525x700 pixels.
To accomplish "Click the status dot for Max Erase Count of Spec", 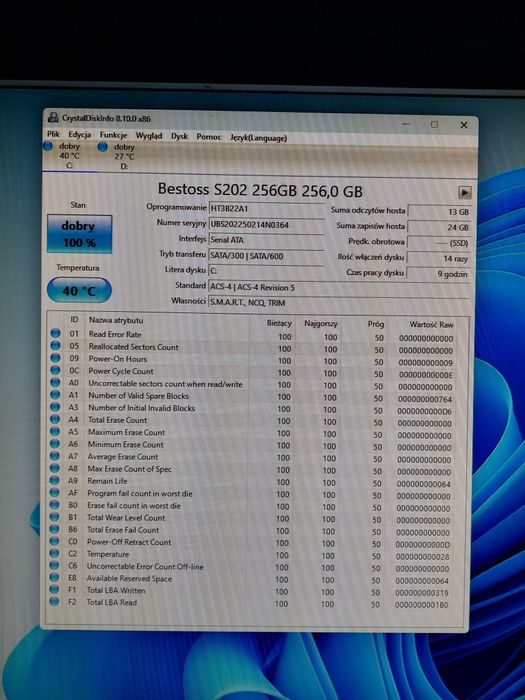I will click(x=54, y=468).
